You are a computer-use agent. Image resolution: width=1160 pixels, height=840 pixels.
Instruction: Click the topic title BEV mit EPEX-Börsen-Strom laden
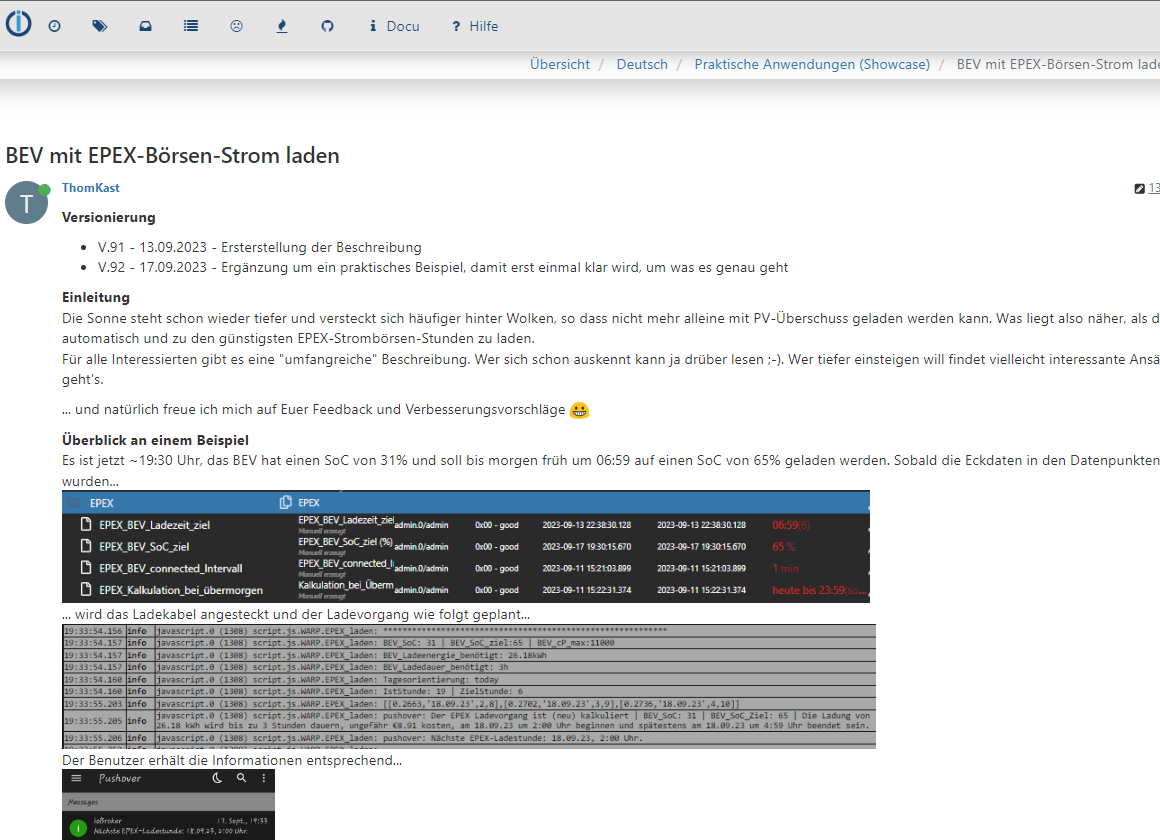tap(172, 155)
